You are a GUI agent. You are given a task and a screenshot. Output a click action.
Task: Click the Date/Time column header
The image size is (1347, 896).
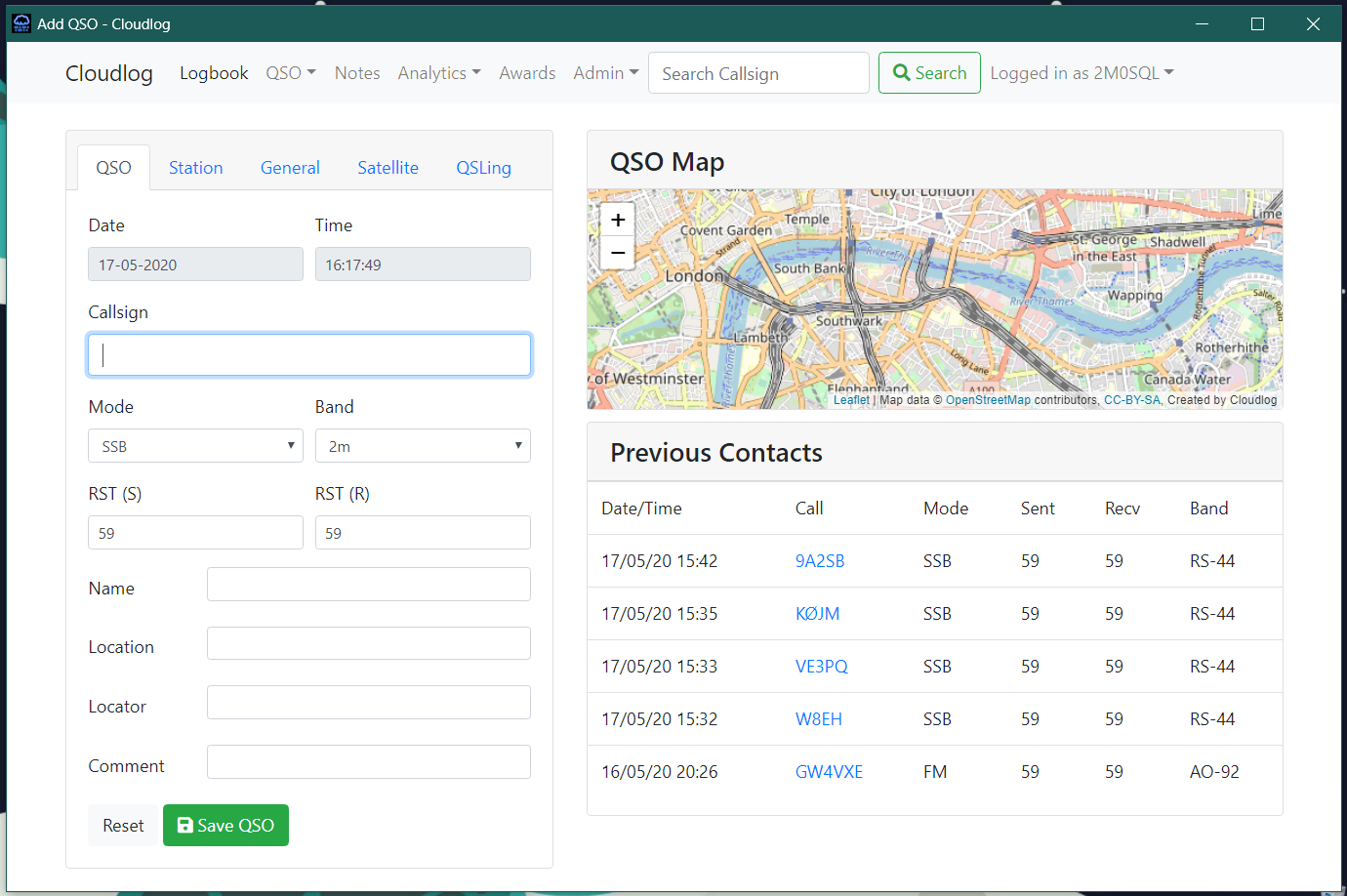point(641,509)
